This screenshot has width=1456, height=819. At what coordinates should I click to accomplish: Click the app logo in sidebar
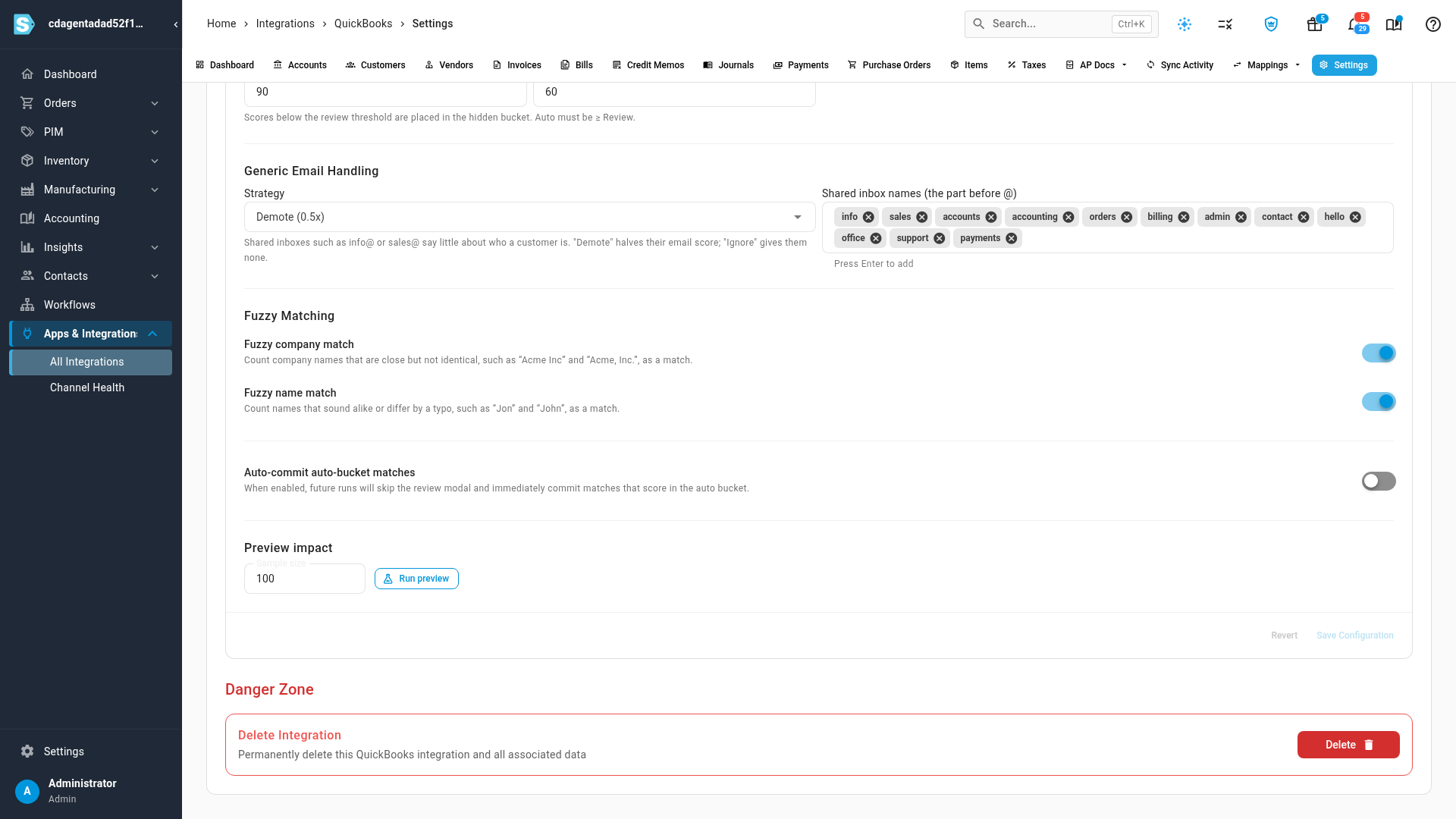24,24
